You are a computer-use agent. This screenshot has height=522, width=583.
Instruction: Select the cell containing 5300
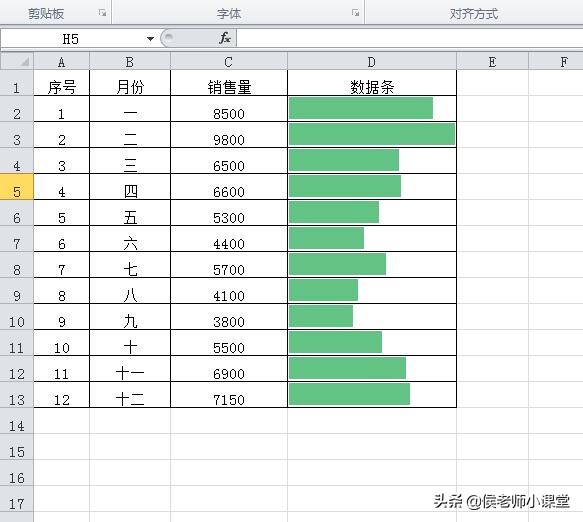click(x=229, y=213)
